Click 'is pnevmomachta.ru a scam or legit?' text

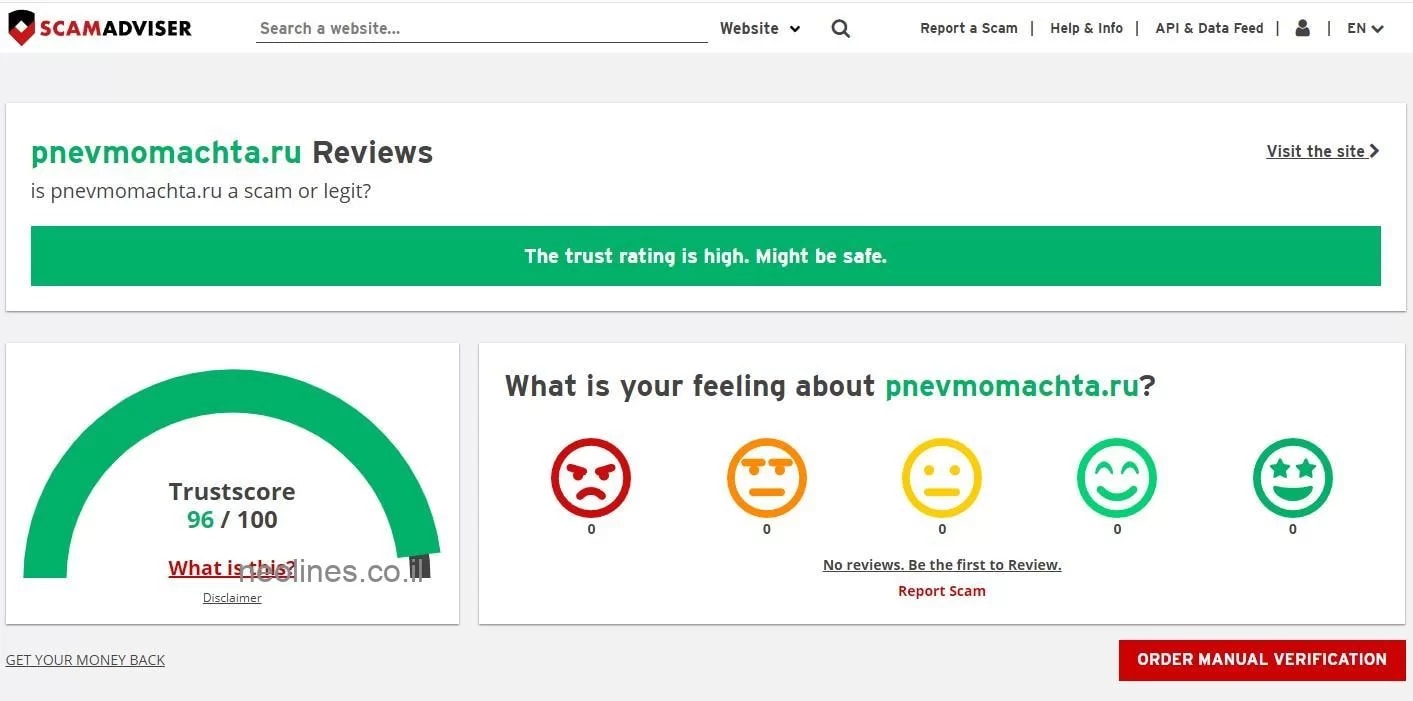(x=201, y=191)
